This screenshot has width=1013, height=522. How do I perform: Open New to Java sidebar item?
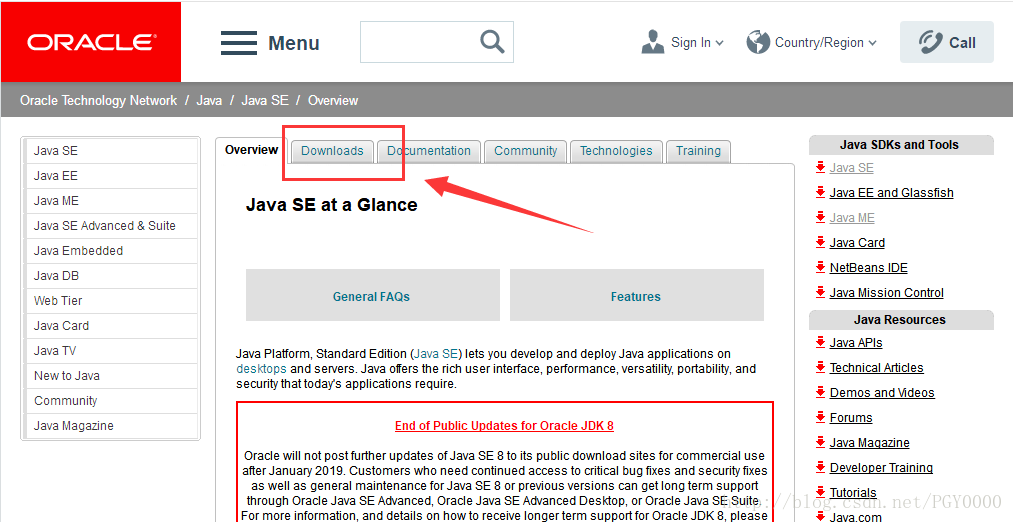coord(111,375)
